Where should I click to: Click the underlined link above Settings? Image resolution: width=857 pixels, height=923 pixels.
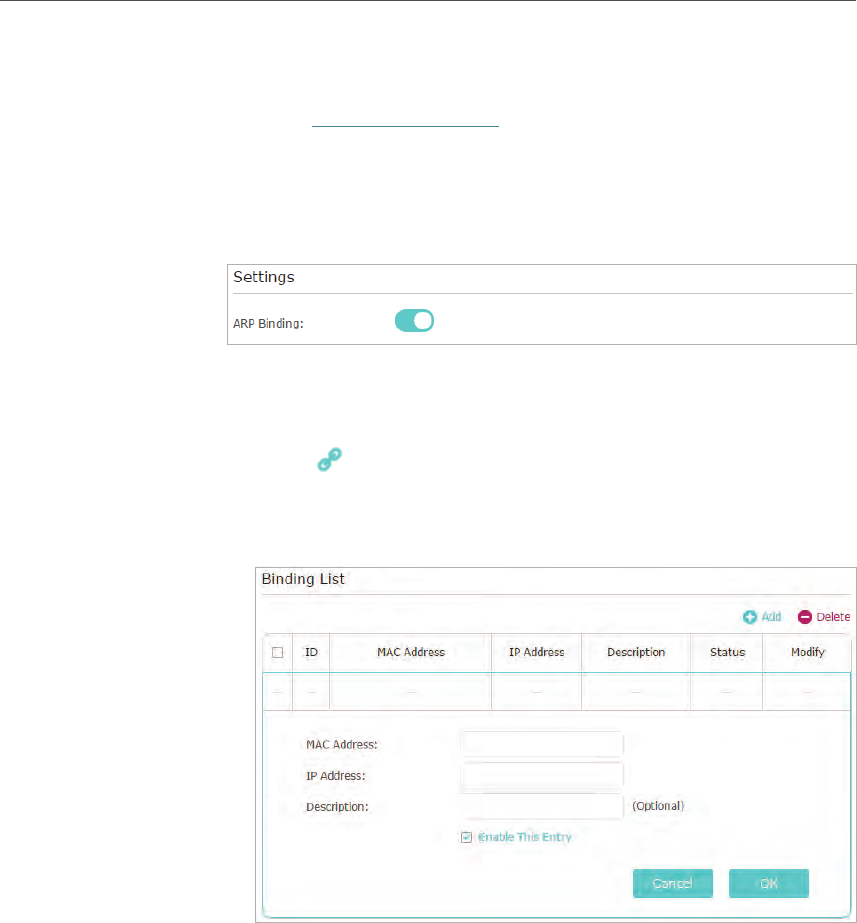tap(405, 125)
